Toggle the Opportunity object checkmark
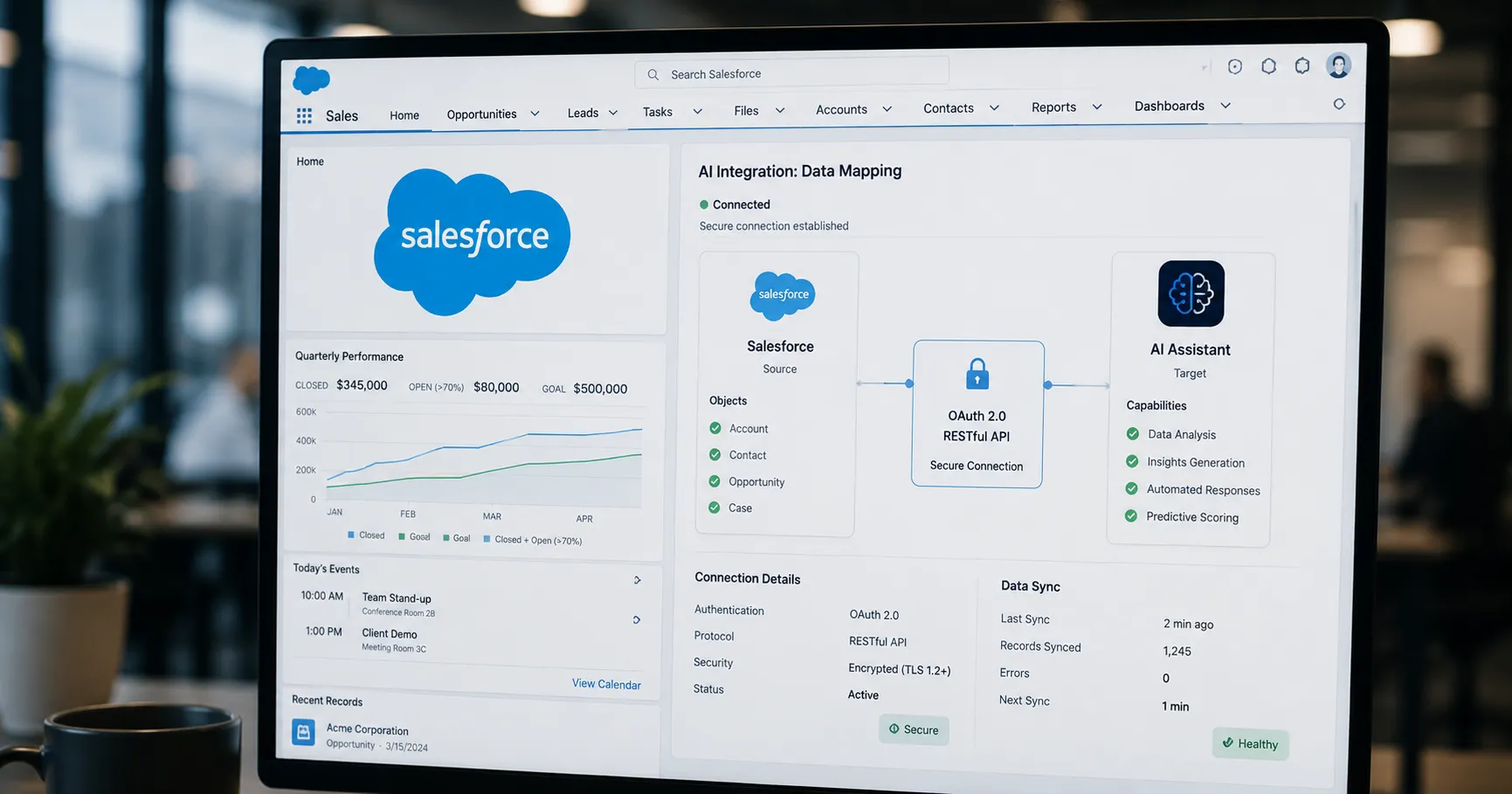This screenshot has height=794, width=1512. (715, 481)
